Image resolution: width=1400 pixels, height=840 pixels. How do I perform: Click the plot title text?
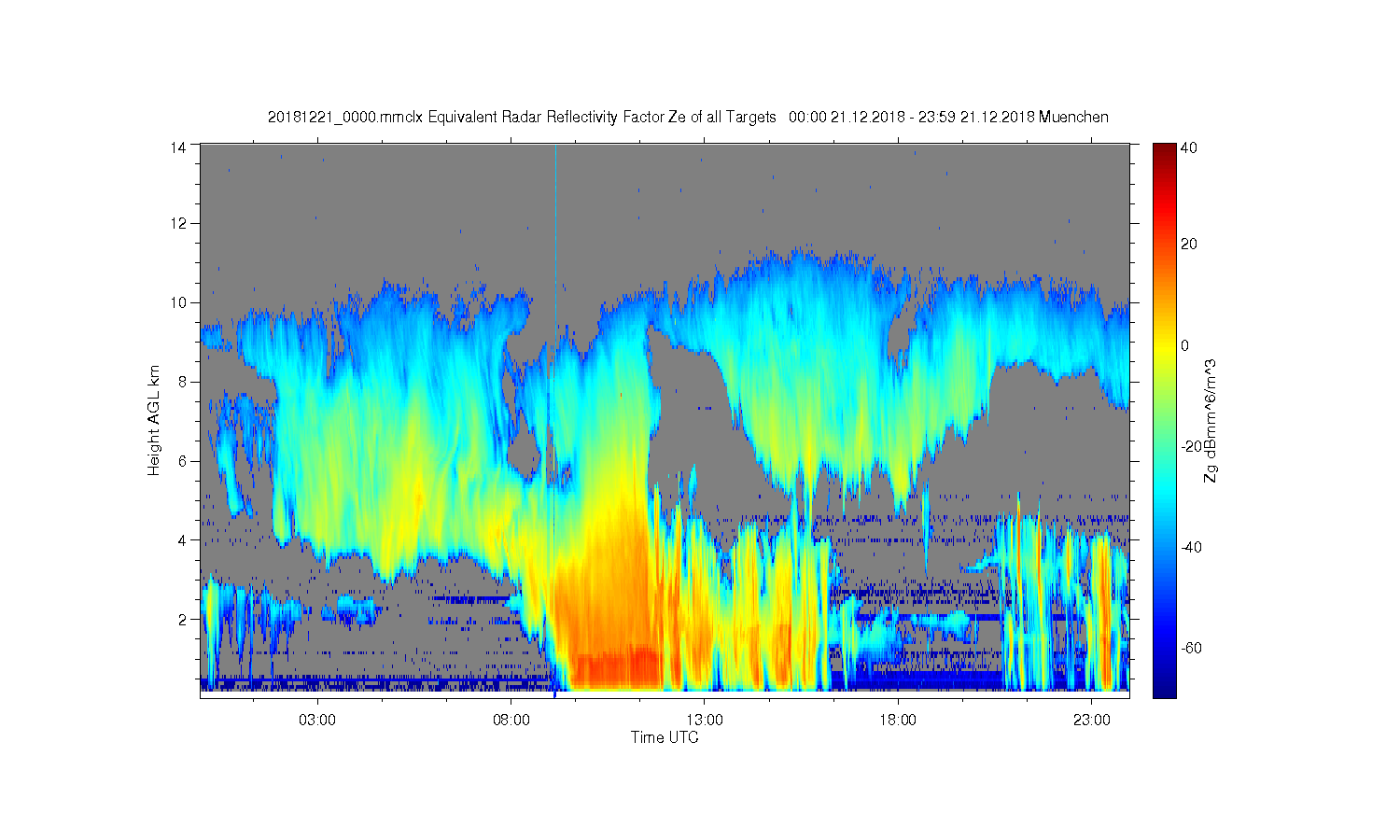(688, 118)
